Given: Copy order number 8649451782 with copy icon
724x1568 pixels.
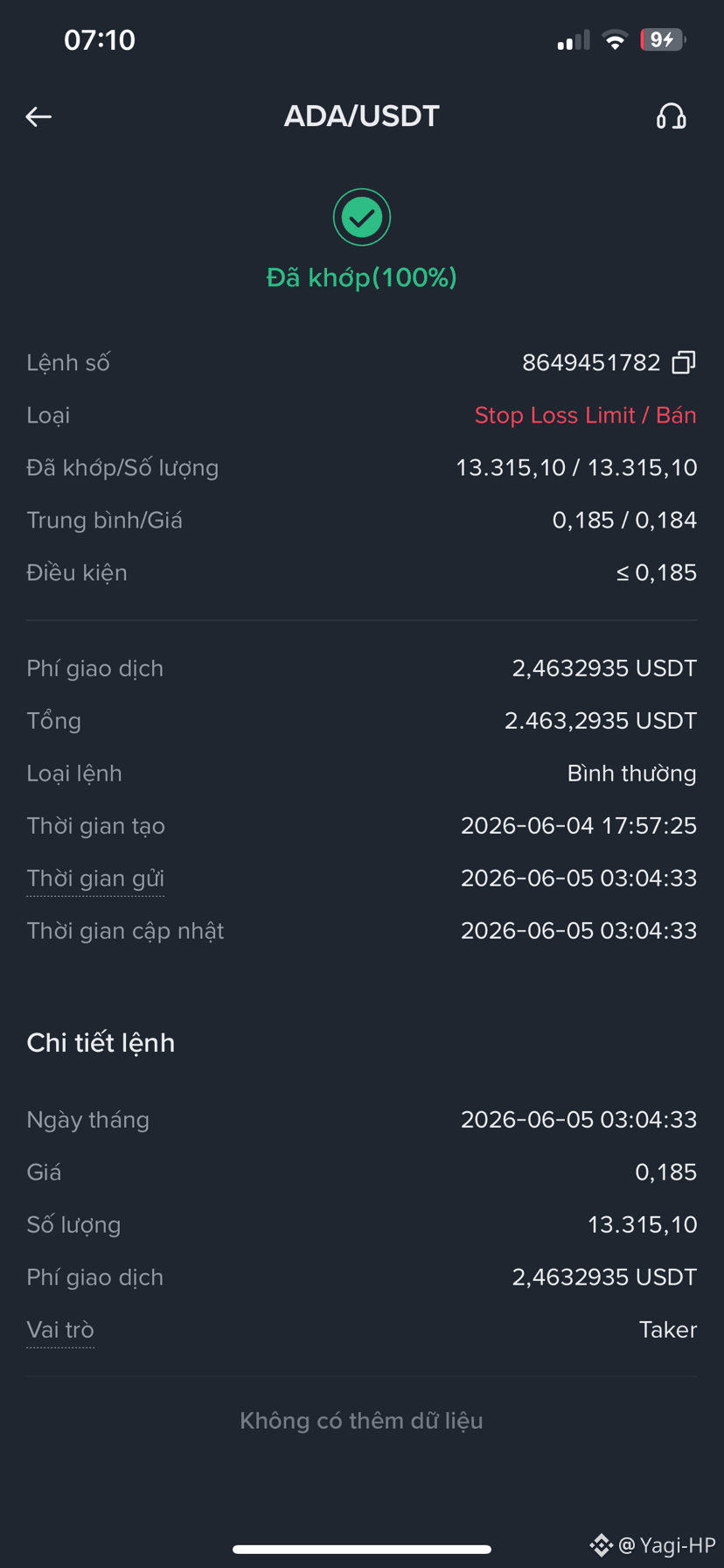Looking at the screenshot, I should 684,362.
